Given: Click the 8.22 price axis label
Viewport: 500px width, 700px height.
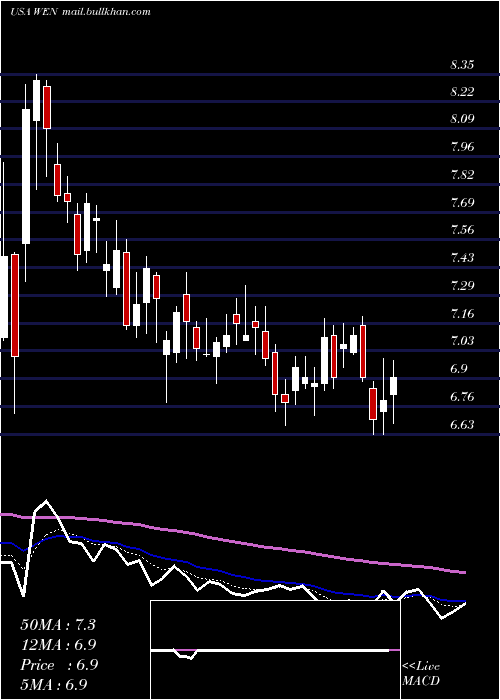Looking at the screenshot, I should [462, 92].
